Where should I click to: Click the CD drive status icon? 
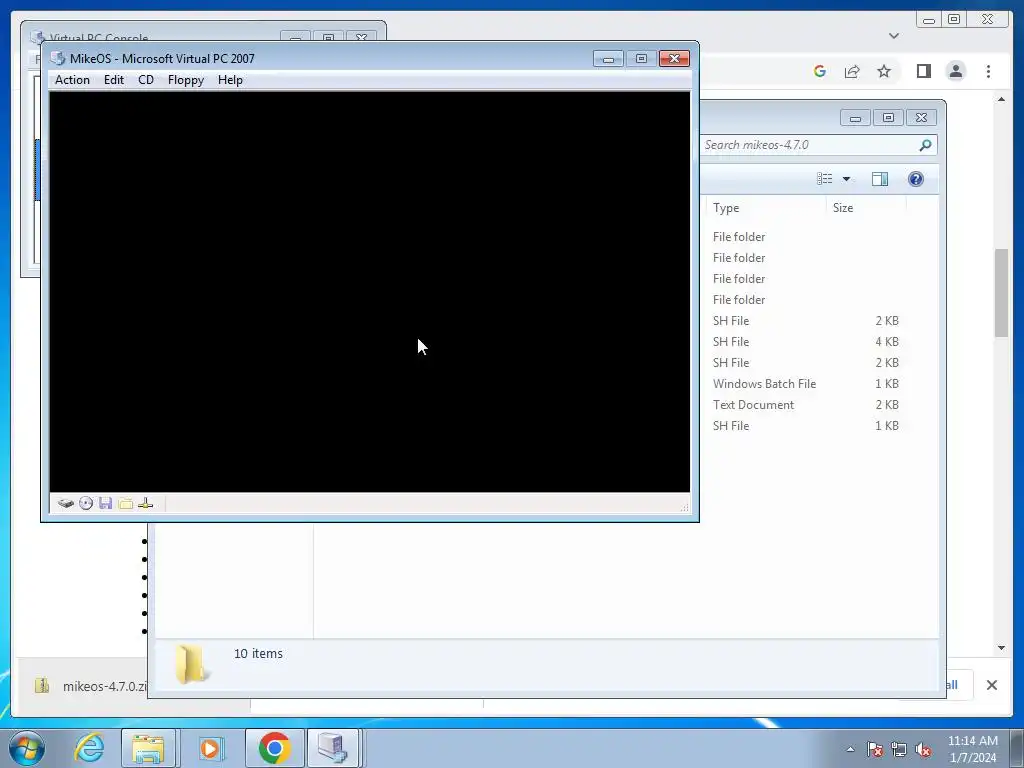[x=86, y=503]
